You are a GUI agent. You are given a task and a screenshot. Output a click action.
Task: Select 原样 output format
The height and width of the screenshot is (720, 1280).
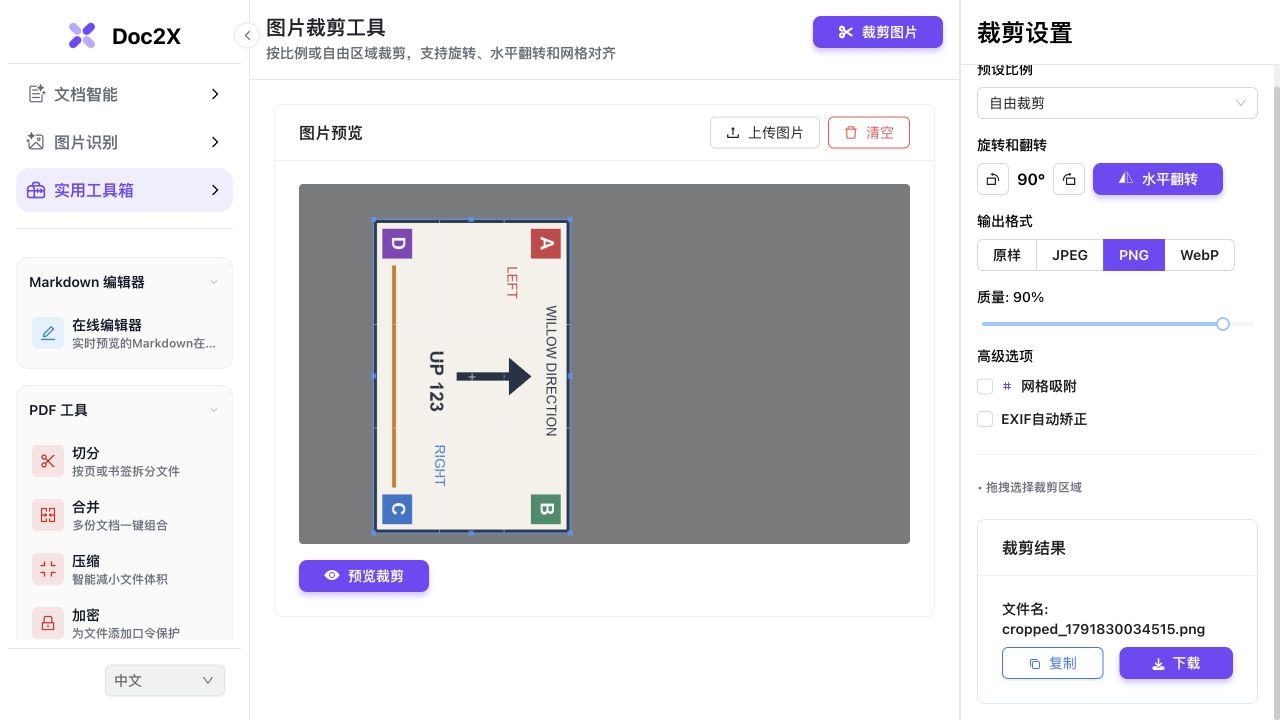coord(1007,255)
